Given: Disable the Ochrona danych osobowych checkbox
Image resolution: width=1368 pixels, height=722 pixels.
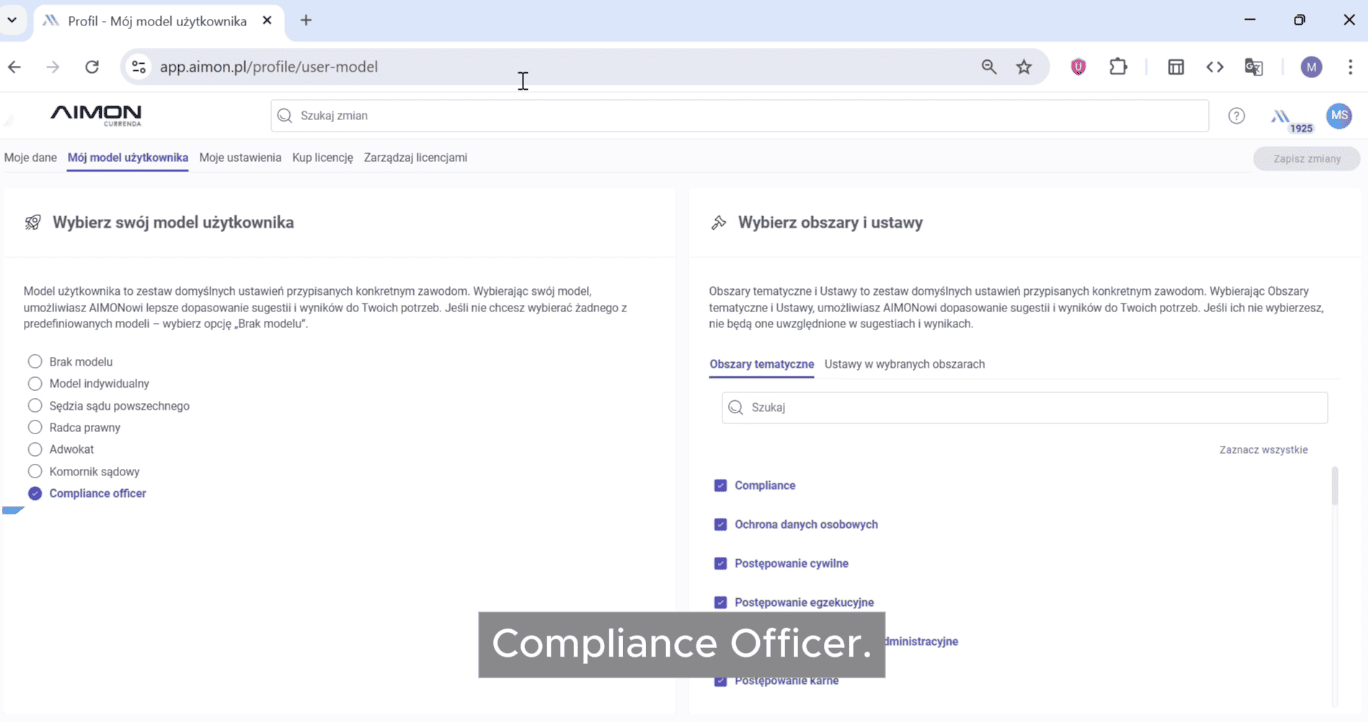Looking at the screenshot, I should [x=720, y=524].
